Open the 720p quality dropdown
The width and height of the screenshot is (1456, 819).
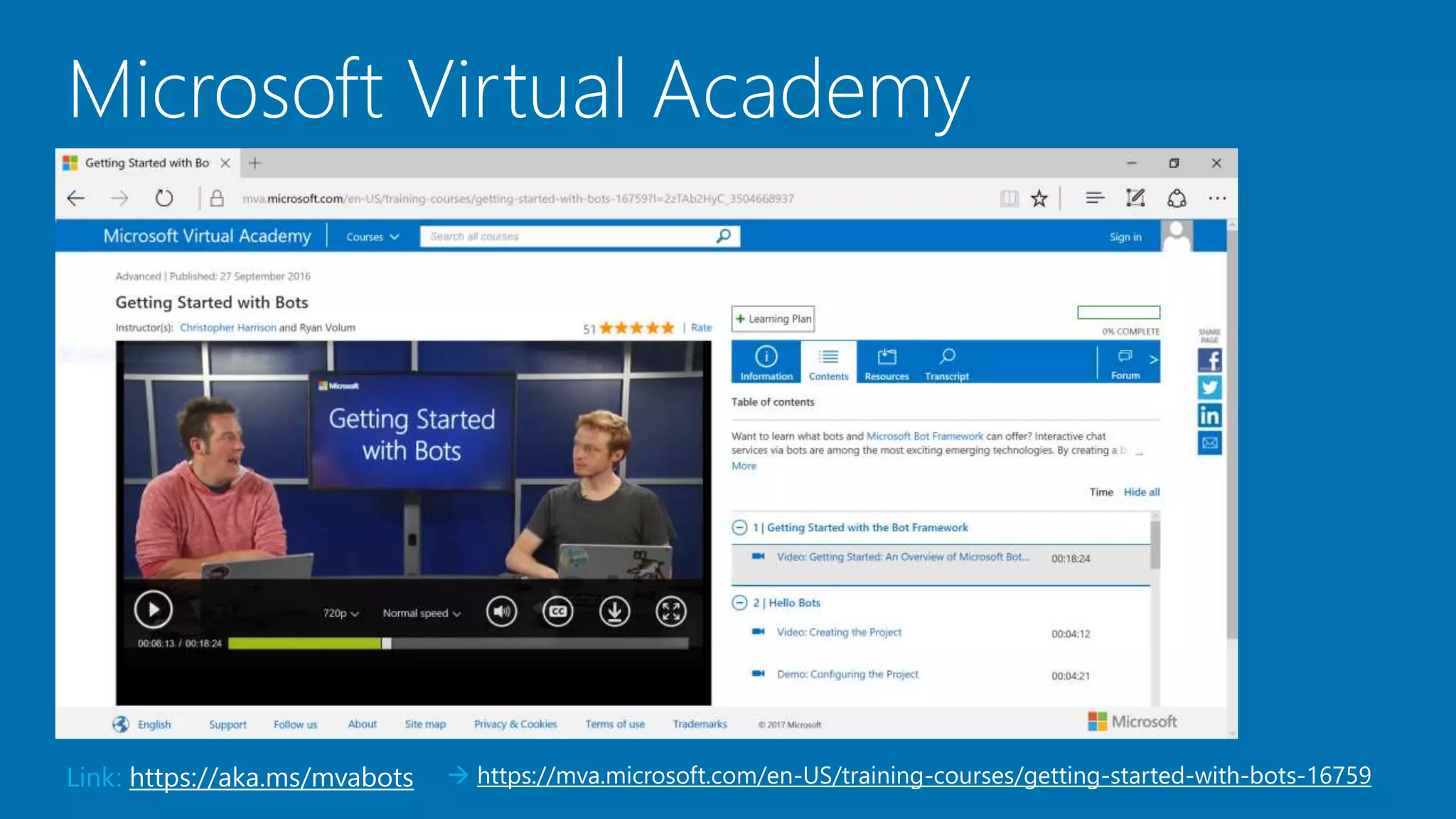[341, 613]
